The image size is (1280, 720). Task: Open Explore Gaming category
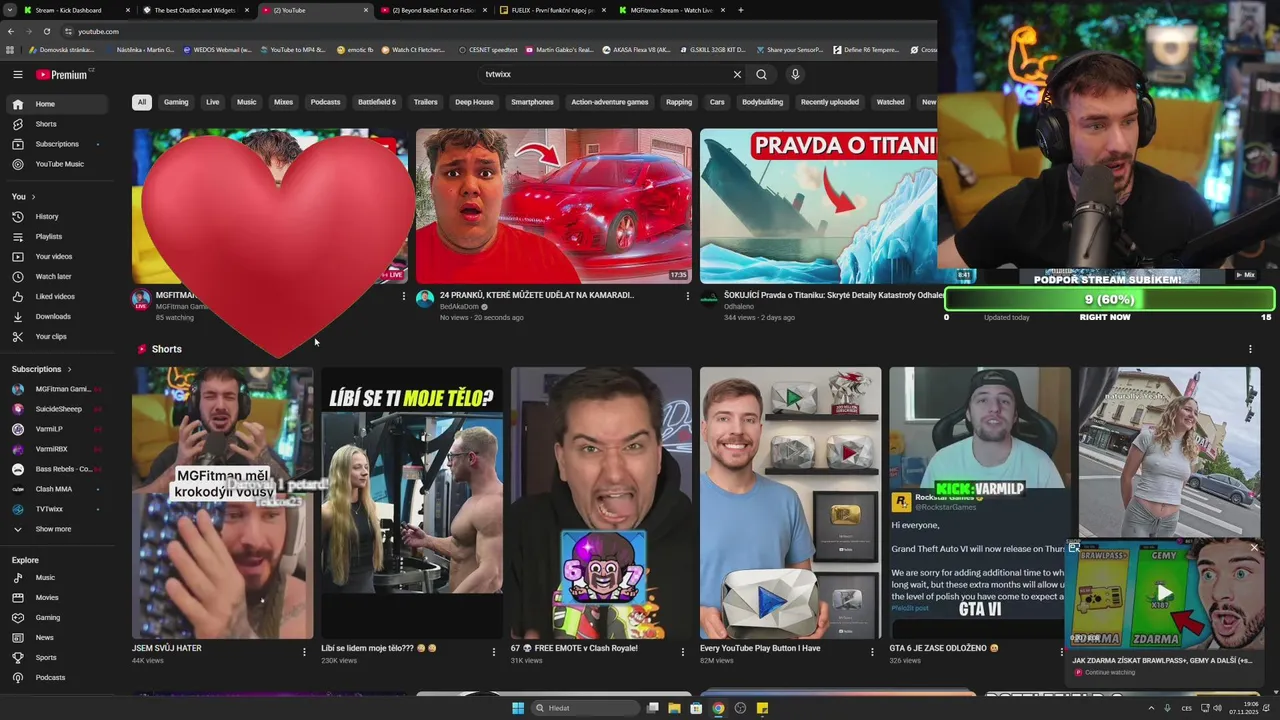[56, 617]
